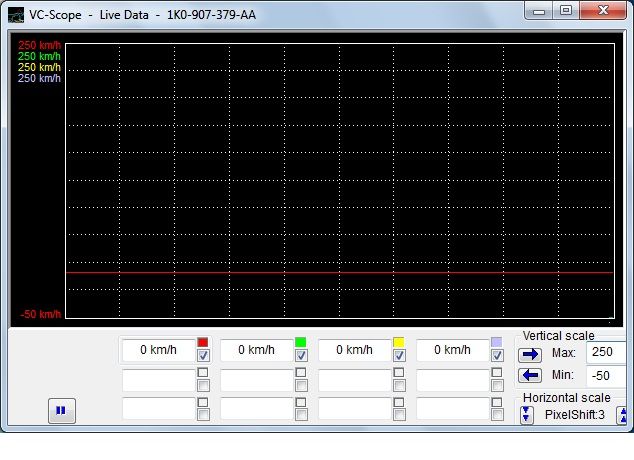Screen dimensions: 634x460
Task: Click the empty second-row field under red channel
Action: pyautogui.click(x=158, y=380)
